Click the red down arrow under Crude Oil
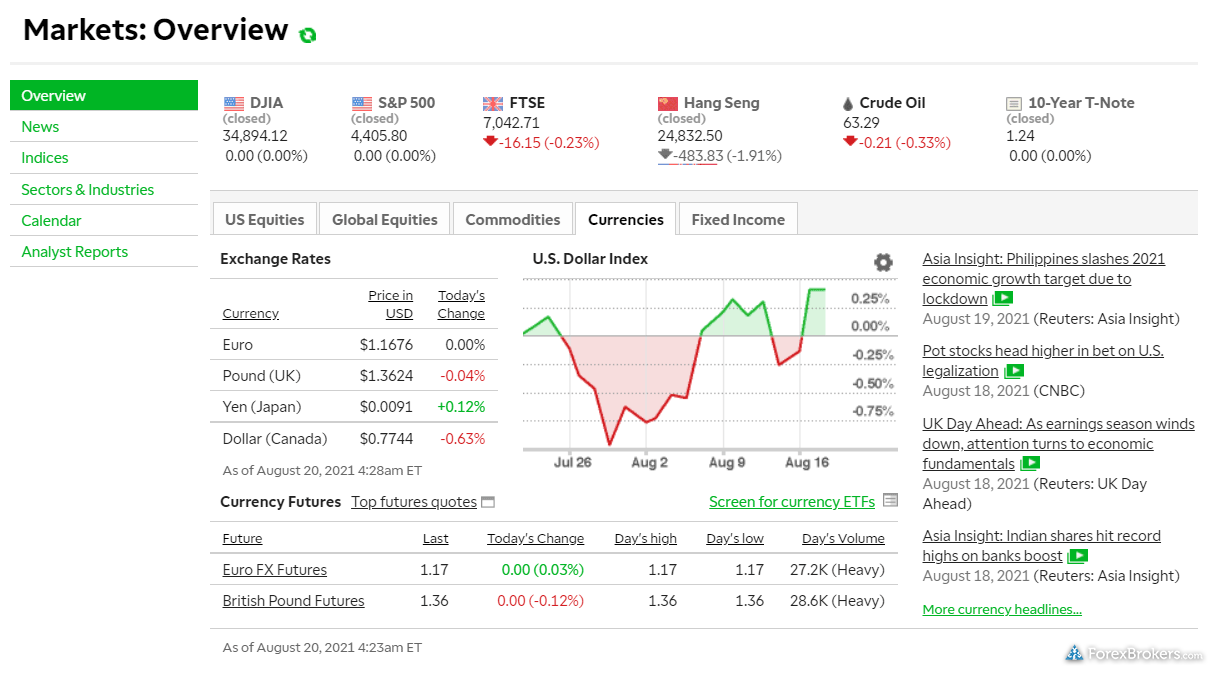Screen dimensions: 1228x676 pyautogui.click(x=850, y=141)
